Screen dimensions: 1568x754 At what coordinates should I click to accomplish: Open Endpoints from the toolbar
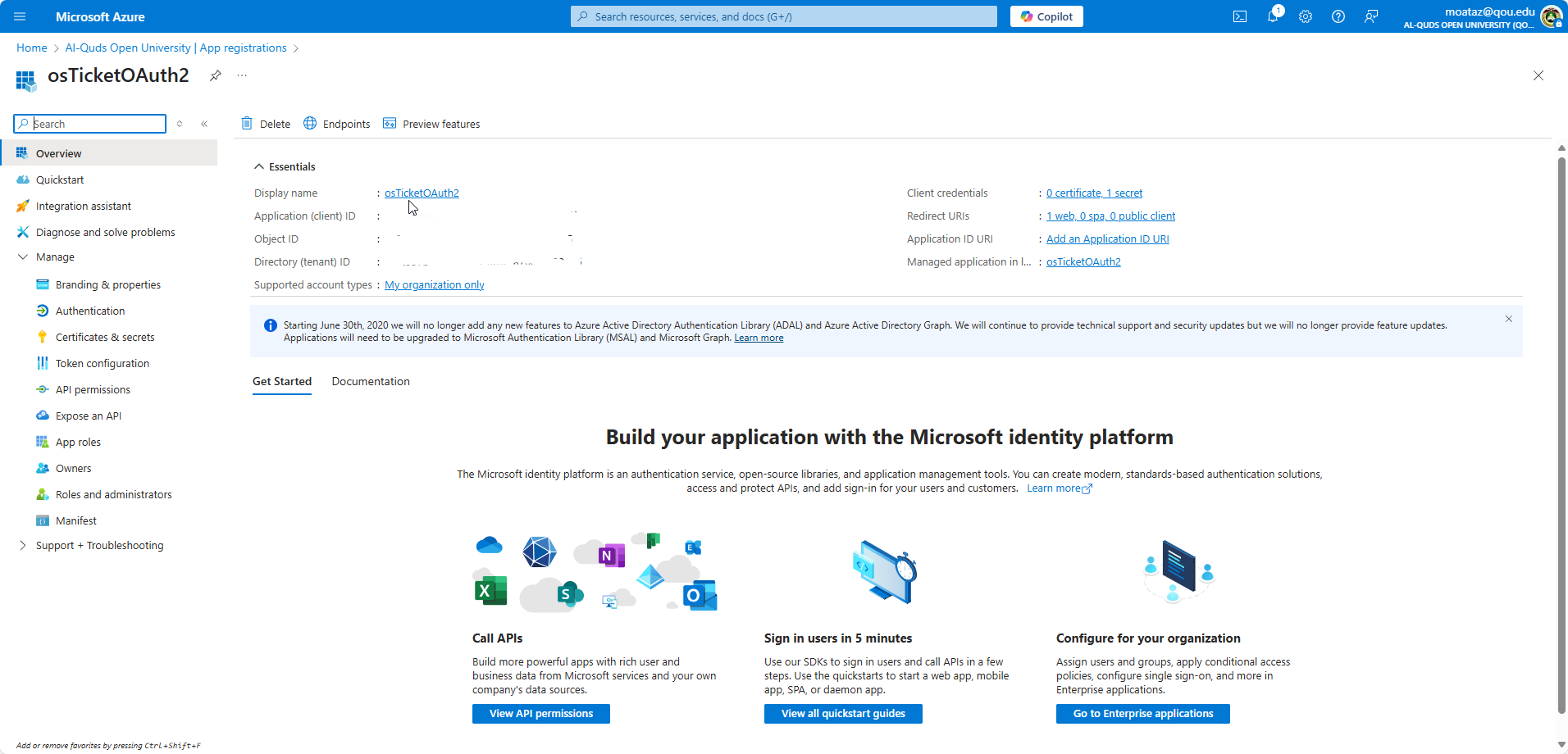point(337,124)
